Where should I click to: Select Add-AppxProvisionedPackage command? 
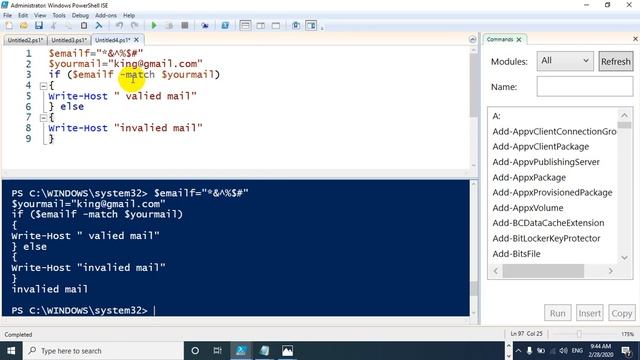click(x=552, y=193)
